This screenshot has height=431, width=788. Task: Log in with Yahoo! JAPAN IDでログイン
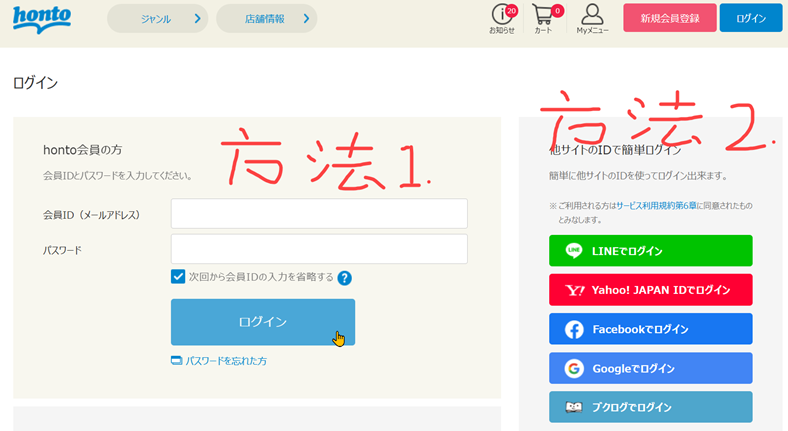650,290
